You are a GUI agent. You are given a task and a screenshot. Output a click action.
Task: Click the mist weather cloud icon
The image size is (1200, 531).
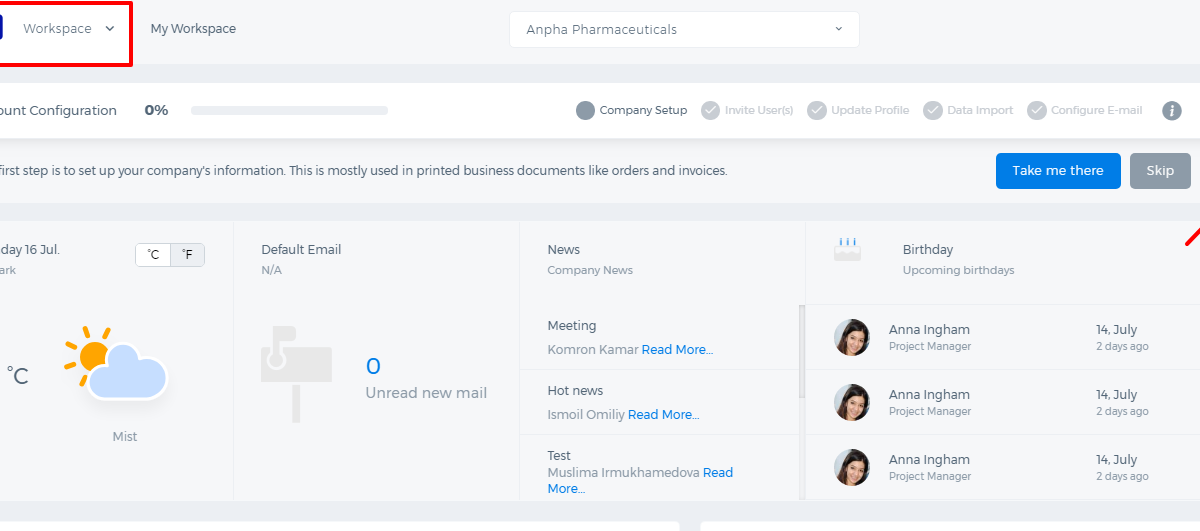tap(116, 363)
